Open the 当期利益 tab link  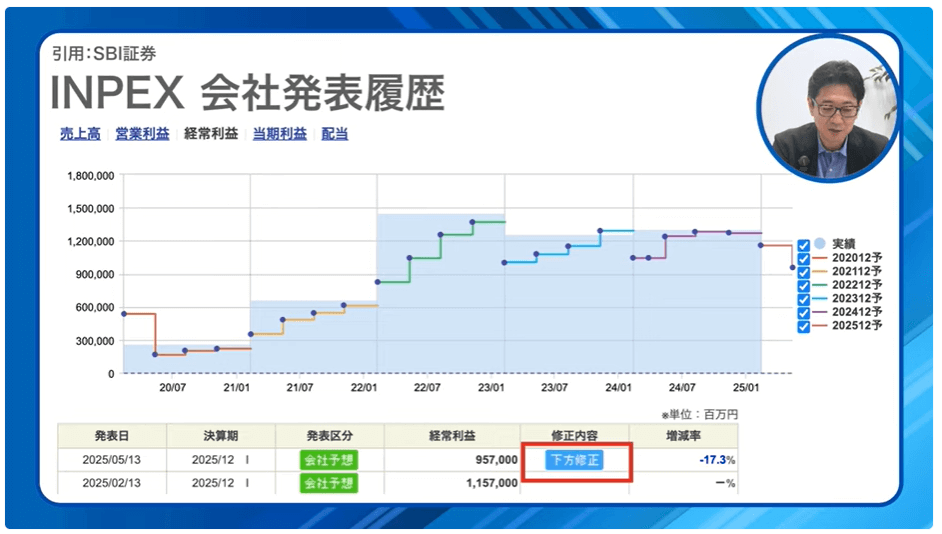coord(279,133)
